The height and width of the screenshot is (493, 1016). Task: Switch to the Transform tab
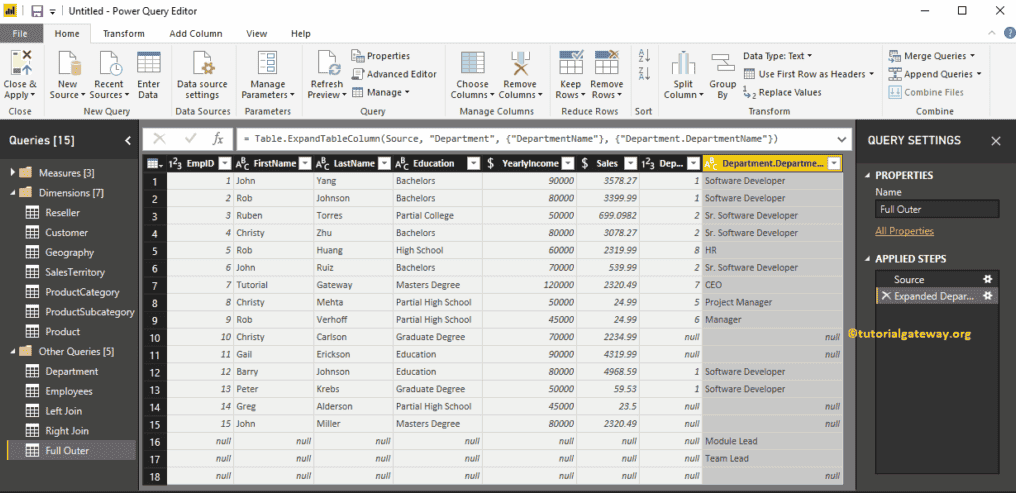tap(124, 34)
